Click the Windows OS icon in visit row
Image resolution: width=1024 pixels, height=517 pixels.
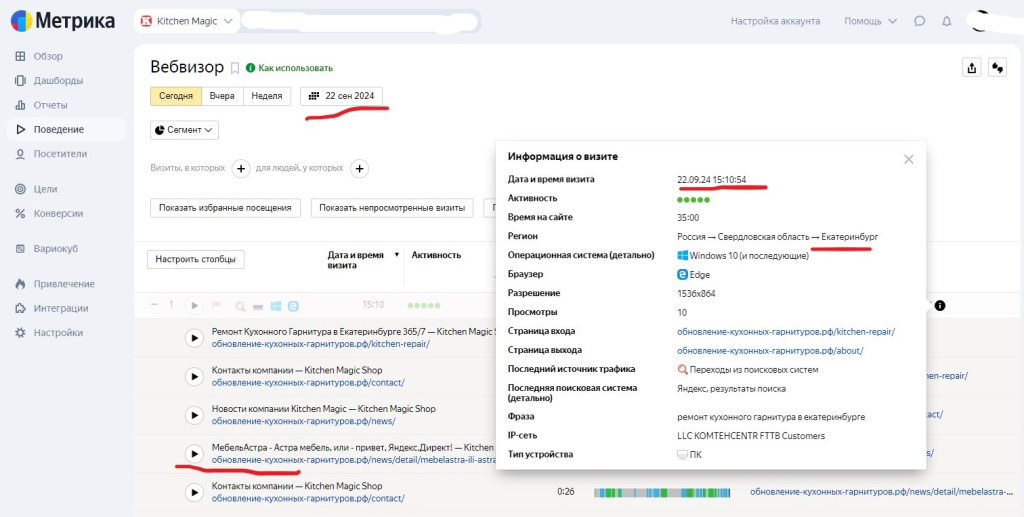[276, 306]
